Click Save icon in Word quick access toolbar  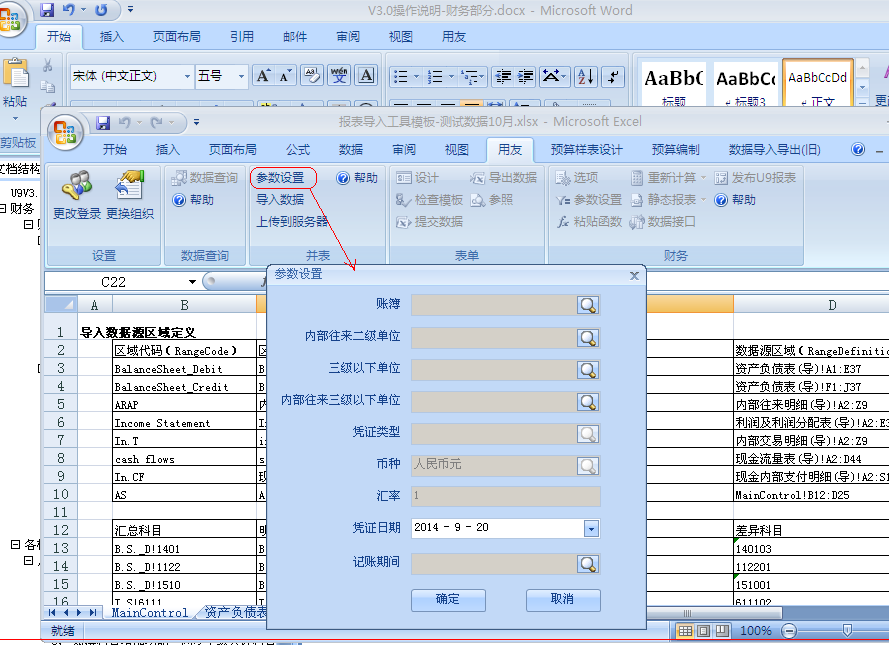[47, 10]
